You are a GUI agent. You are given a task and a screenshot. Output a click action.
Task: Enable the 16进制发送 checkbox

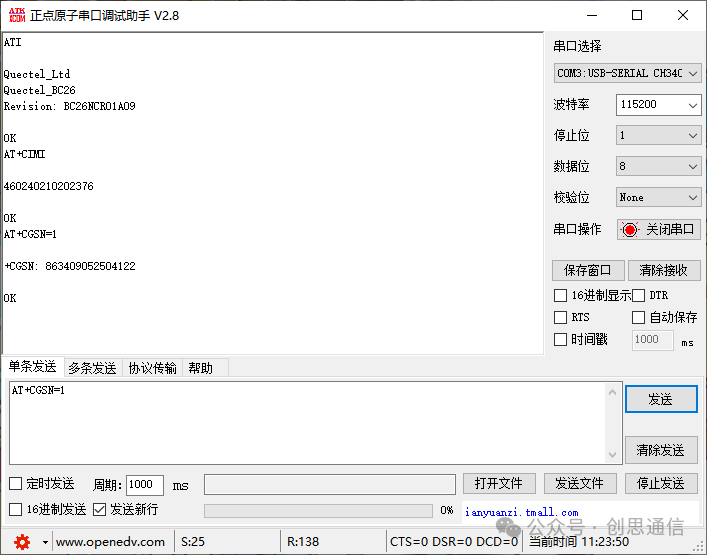click(15, 509)
